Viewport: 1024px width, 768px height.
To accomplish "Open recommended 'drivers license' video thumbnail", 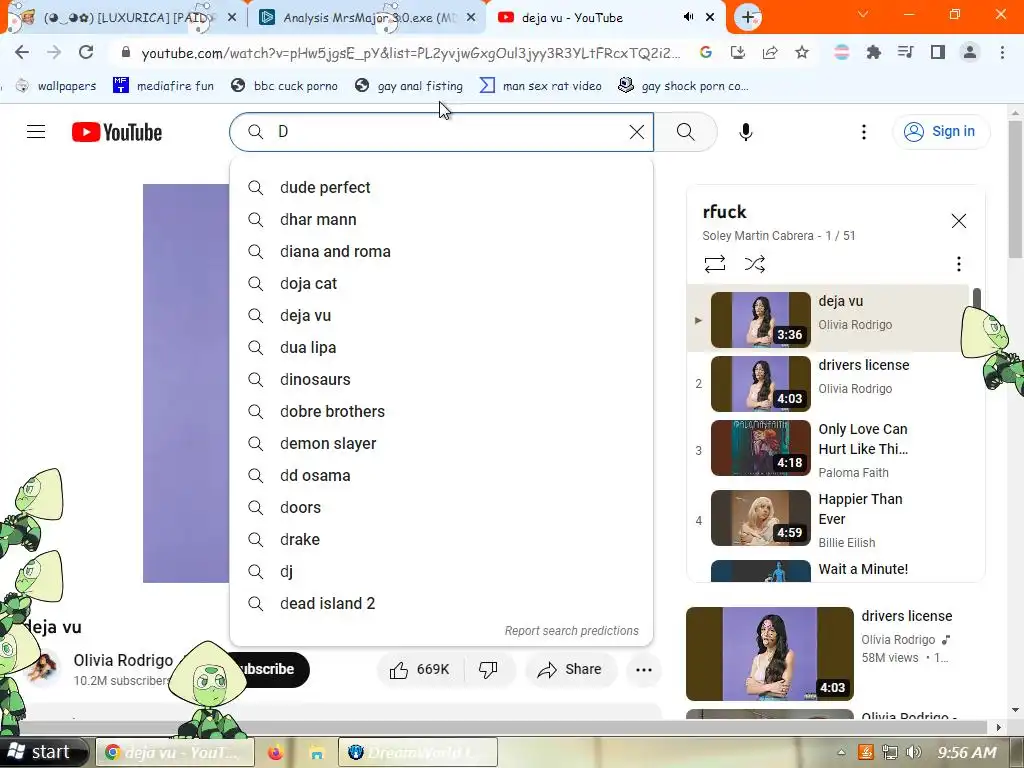I will coord(770,654).
